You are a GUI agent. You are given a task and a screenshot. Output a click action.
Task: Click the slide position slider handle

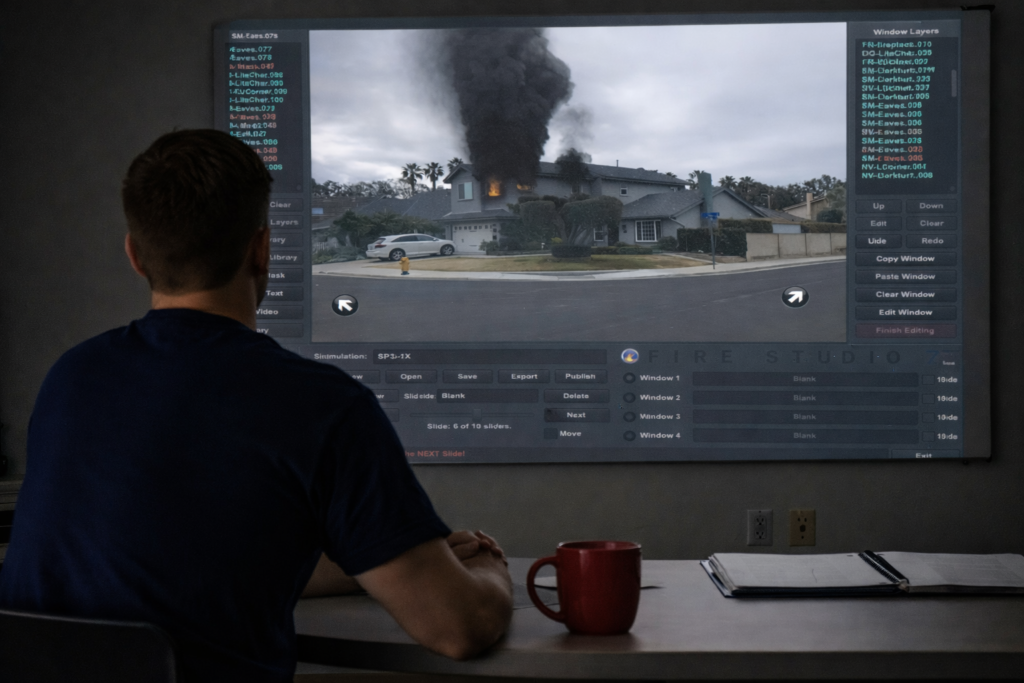[477, 414]
